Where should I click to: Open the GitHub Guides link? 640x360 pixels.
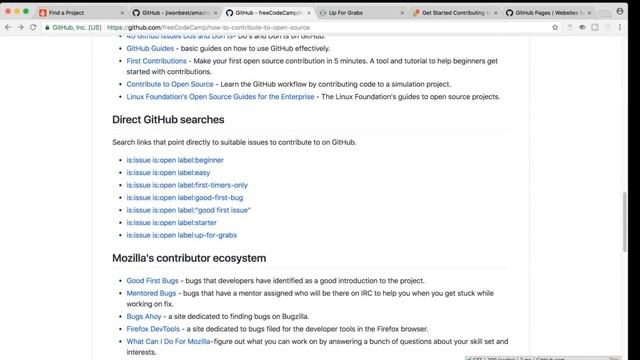[150, 48]
